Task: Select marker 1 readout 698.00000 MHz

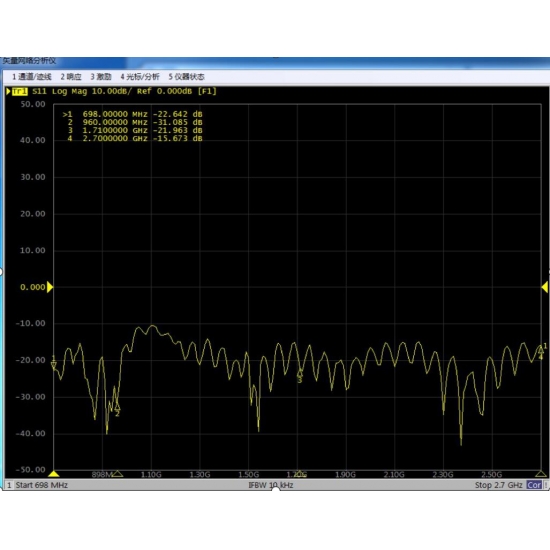Action: 133,114
